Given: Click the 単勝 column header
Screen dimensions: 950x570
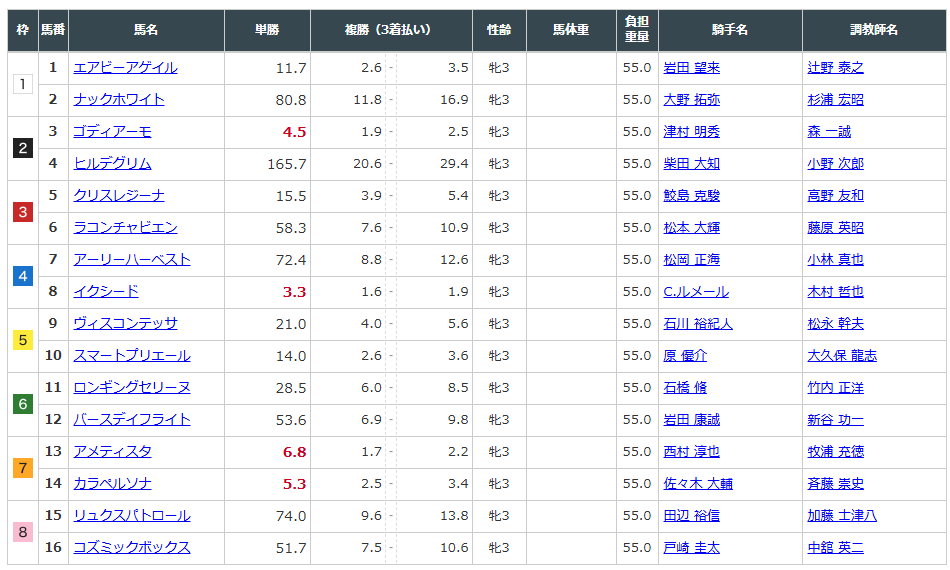Looking at the screenshot, I should [x=267, y=30].
